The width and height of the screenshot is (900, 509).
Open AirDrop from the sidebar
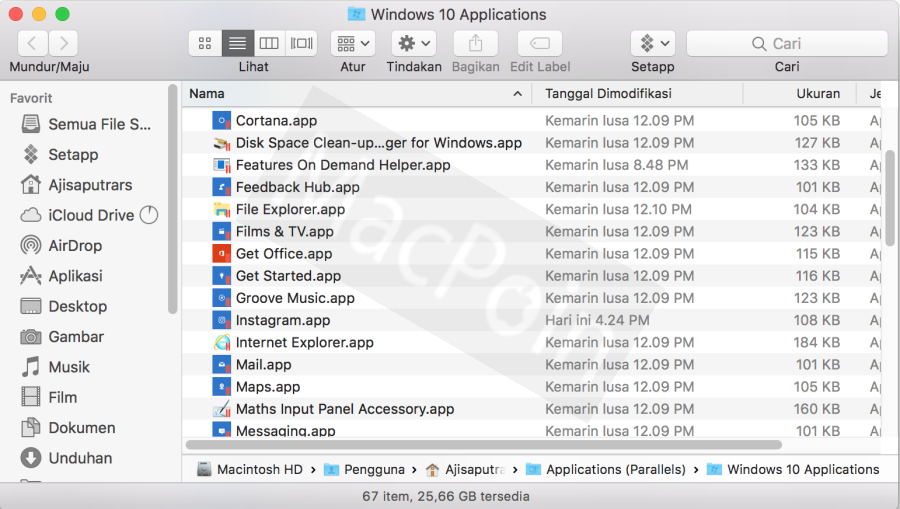pos(75,246)
